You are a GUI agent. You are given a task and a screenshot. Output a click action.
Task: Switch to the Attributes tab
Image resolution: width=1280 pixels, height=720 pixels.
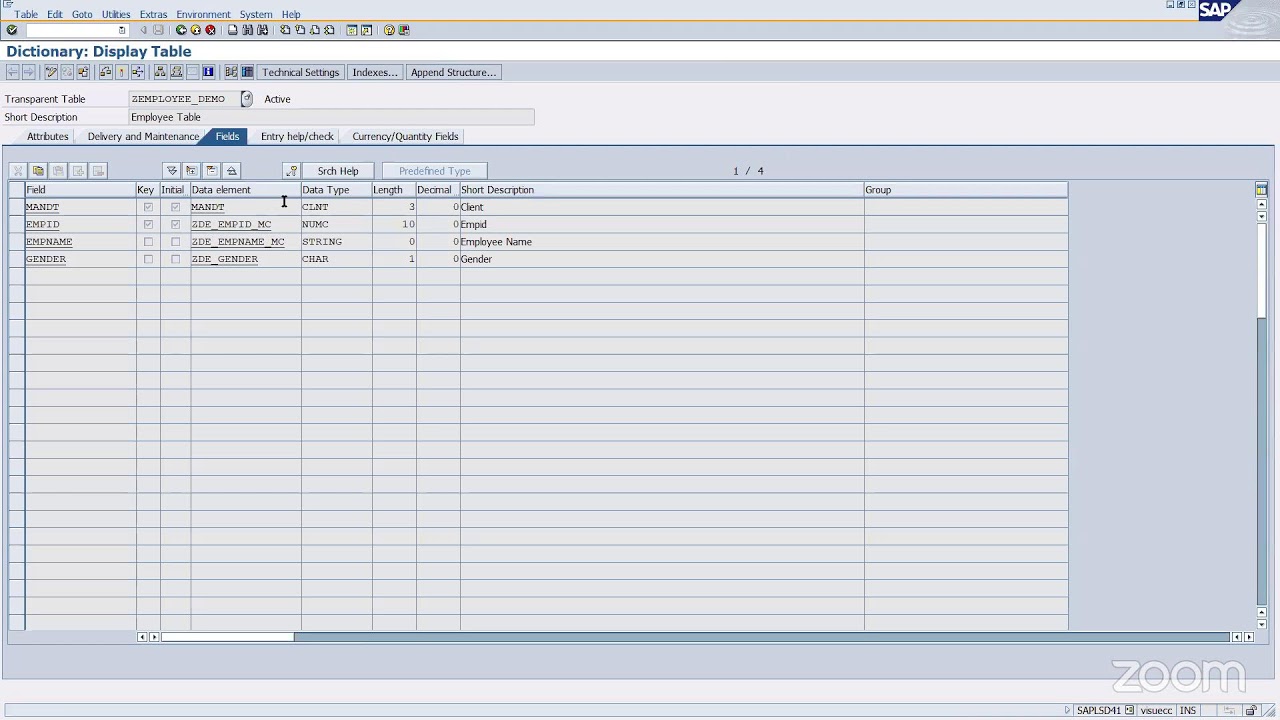[48, 136]
